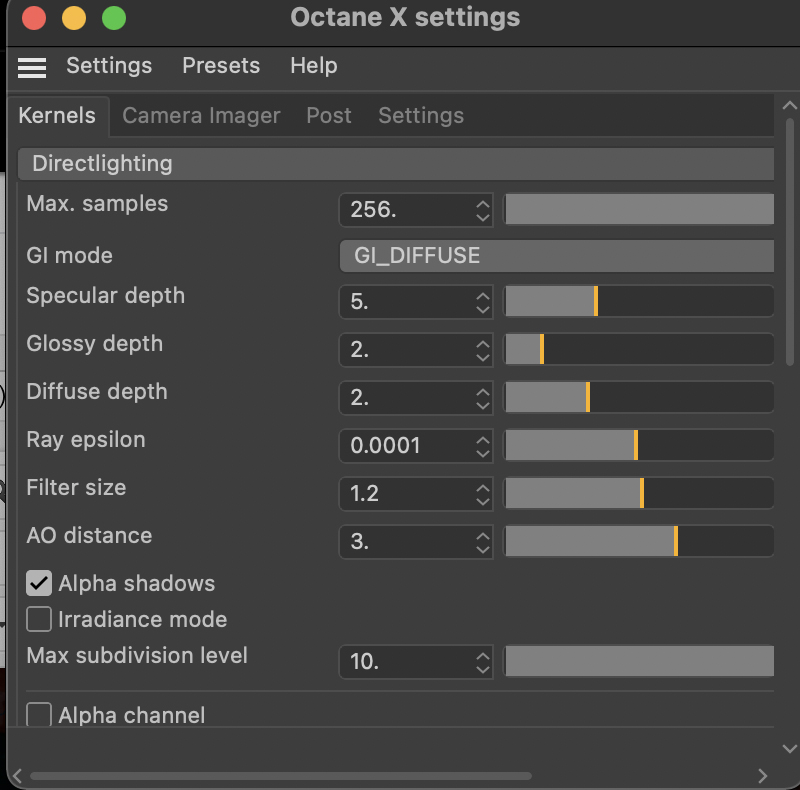Click the Ray epsilon stepper arrows
Viewport: 800px width, 790px height.
[483, 446]
